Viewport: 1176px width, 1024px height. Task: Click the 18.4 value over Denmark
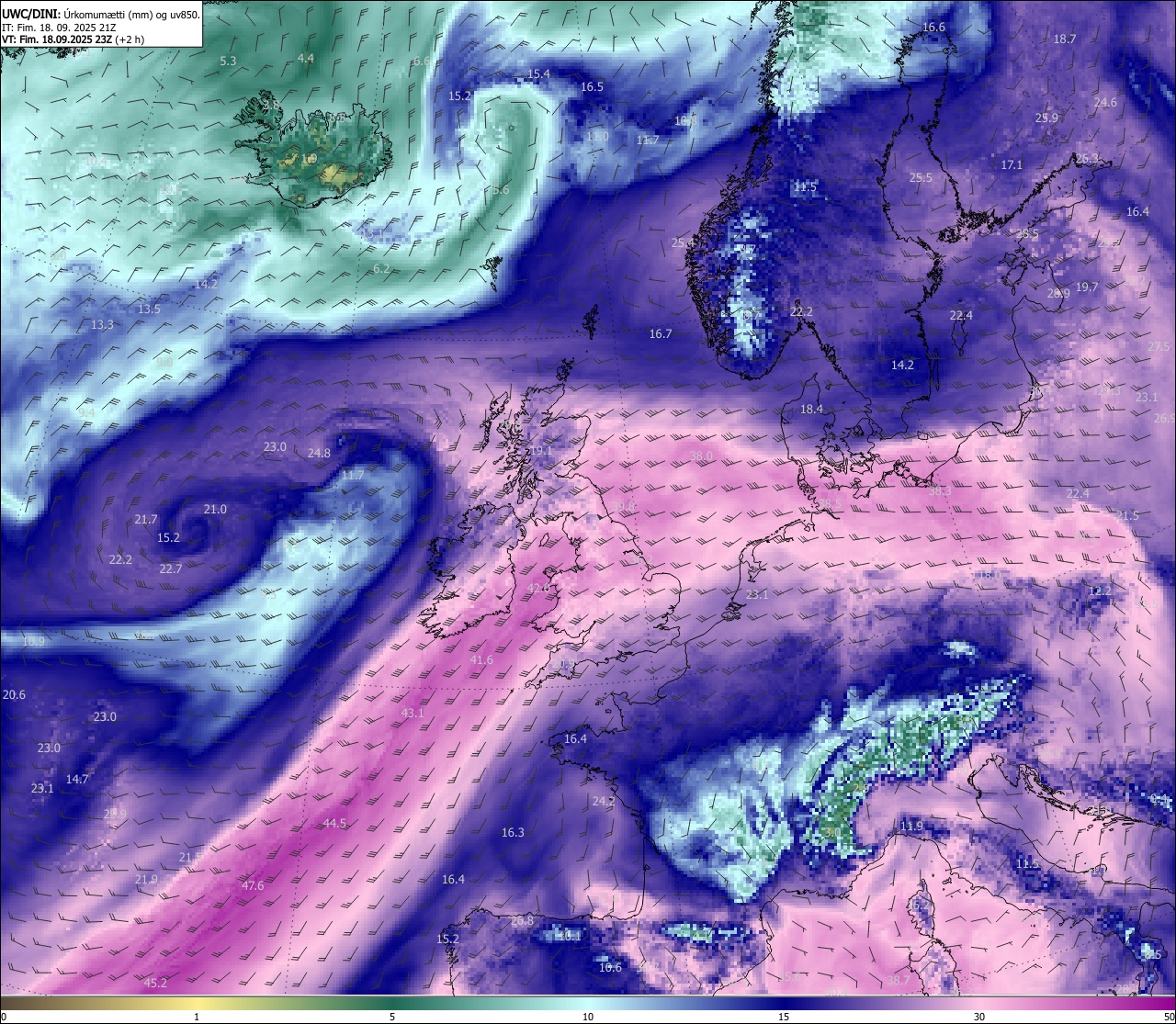click(x=812, y=409)
